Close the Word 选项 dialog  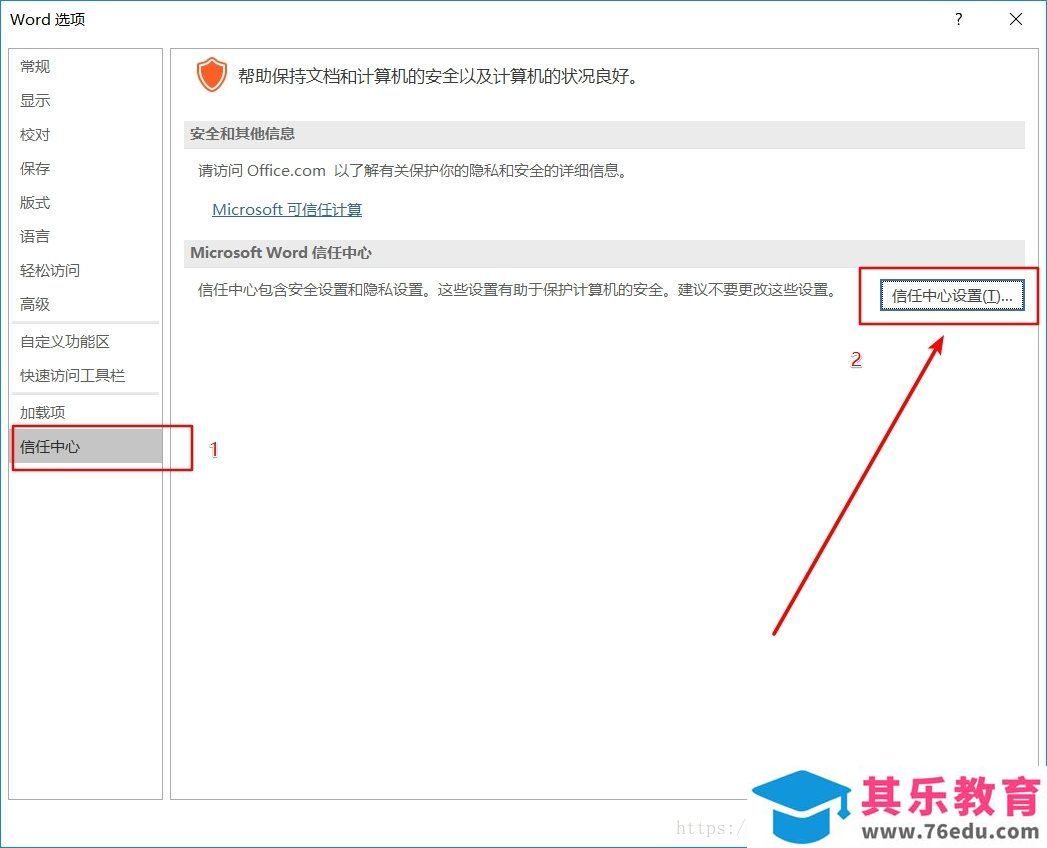(1016, 19)
